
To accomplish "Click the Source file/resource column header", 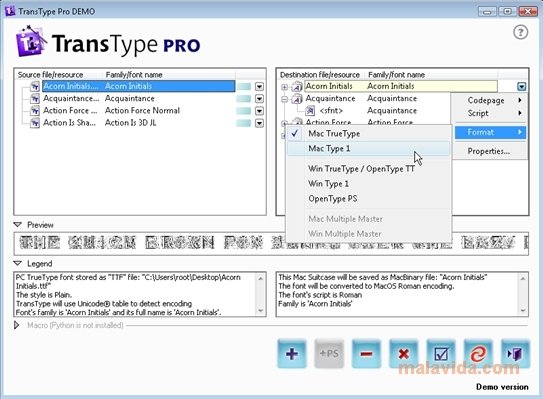I will click(x=59, y=74).
